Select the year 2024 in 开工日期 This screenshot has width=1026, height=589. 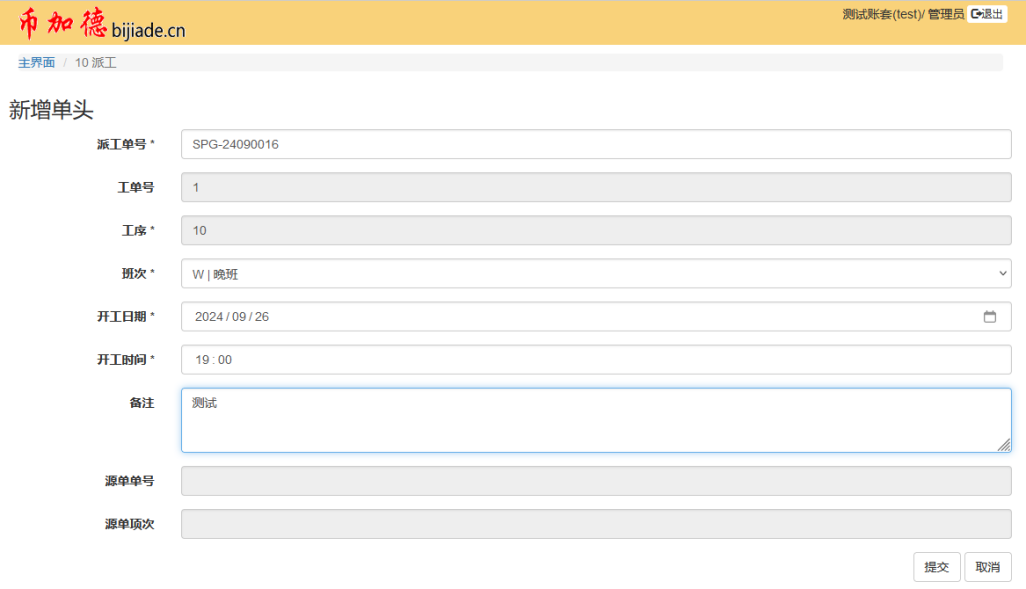coord(209,317)
